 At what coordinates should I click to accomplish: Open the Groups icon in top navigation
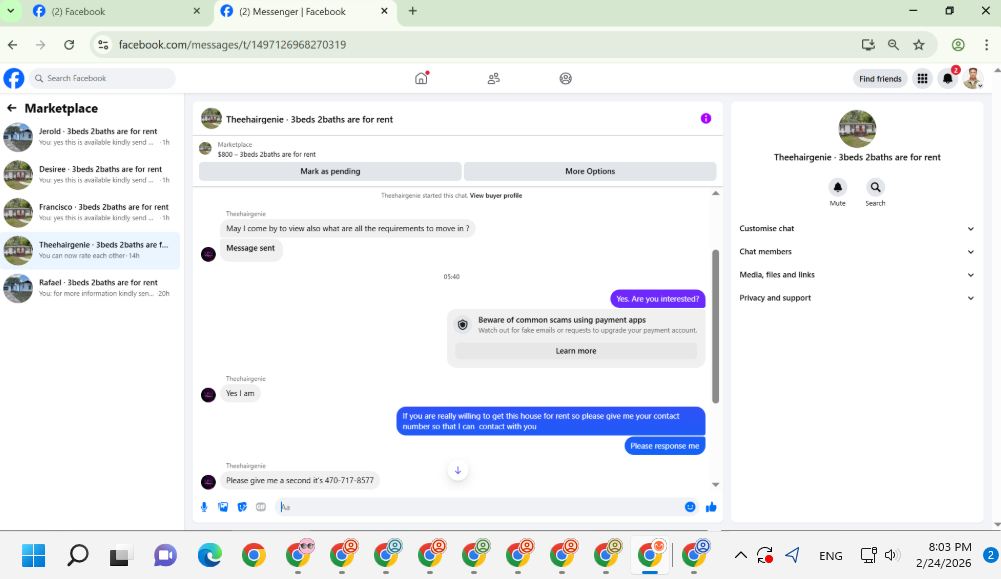coord(566,79)
